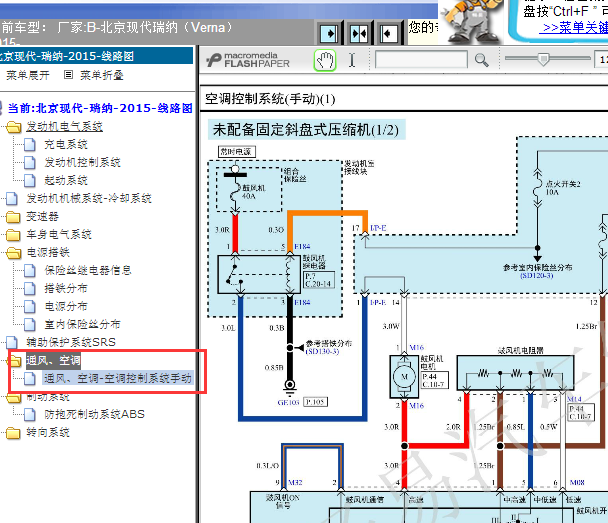This screenshot has width=608, height=523.
Task: Click the GE103 ground label
Action: [x=288, y=402]
